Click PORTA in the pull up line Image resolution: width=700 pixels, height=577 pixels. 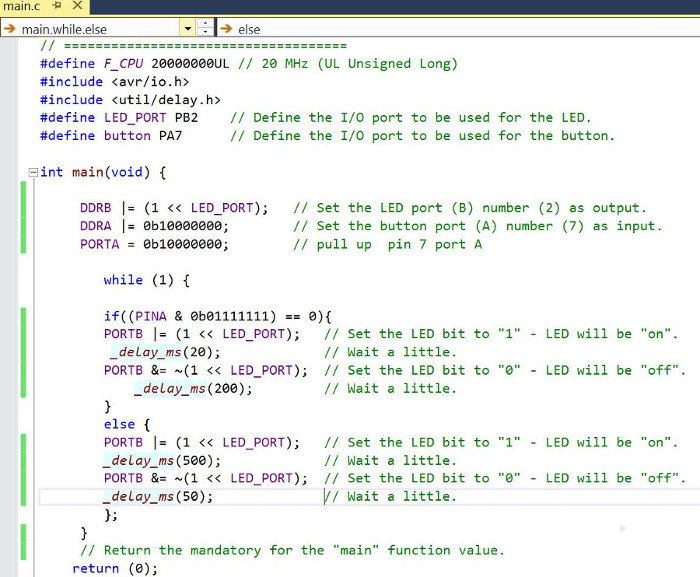pos(100,244)
